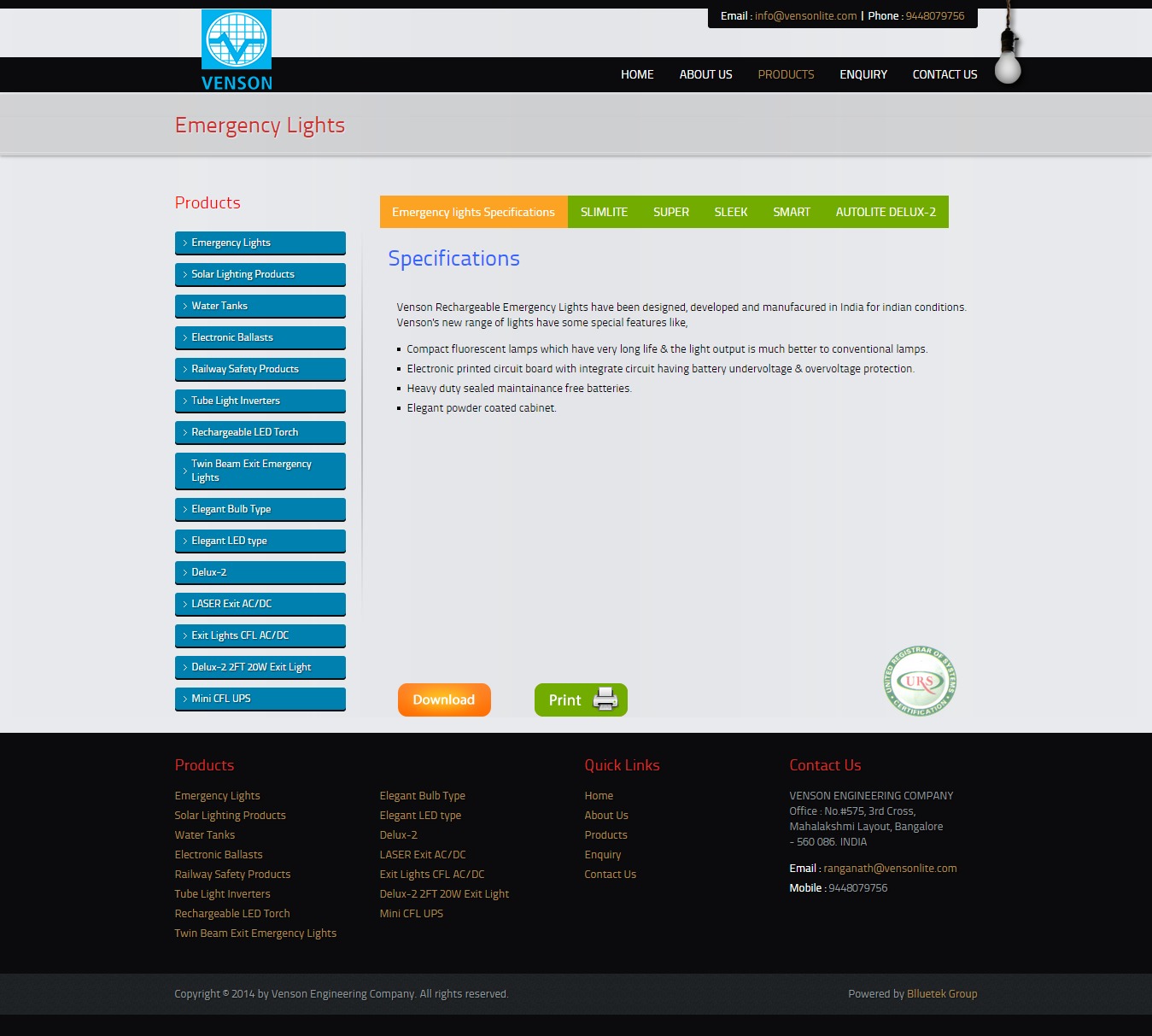Viewport: 1152px width, 1036px height.
Task: Click ranganath@vensonlite.com in footer
Action: 890,868
